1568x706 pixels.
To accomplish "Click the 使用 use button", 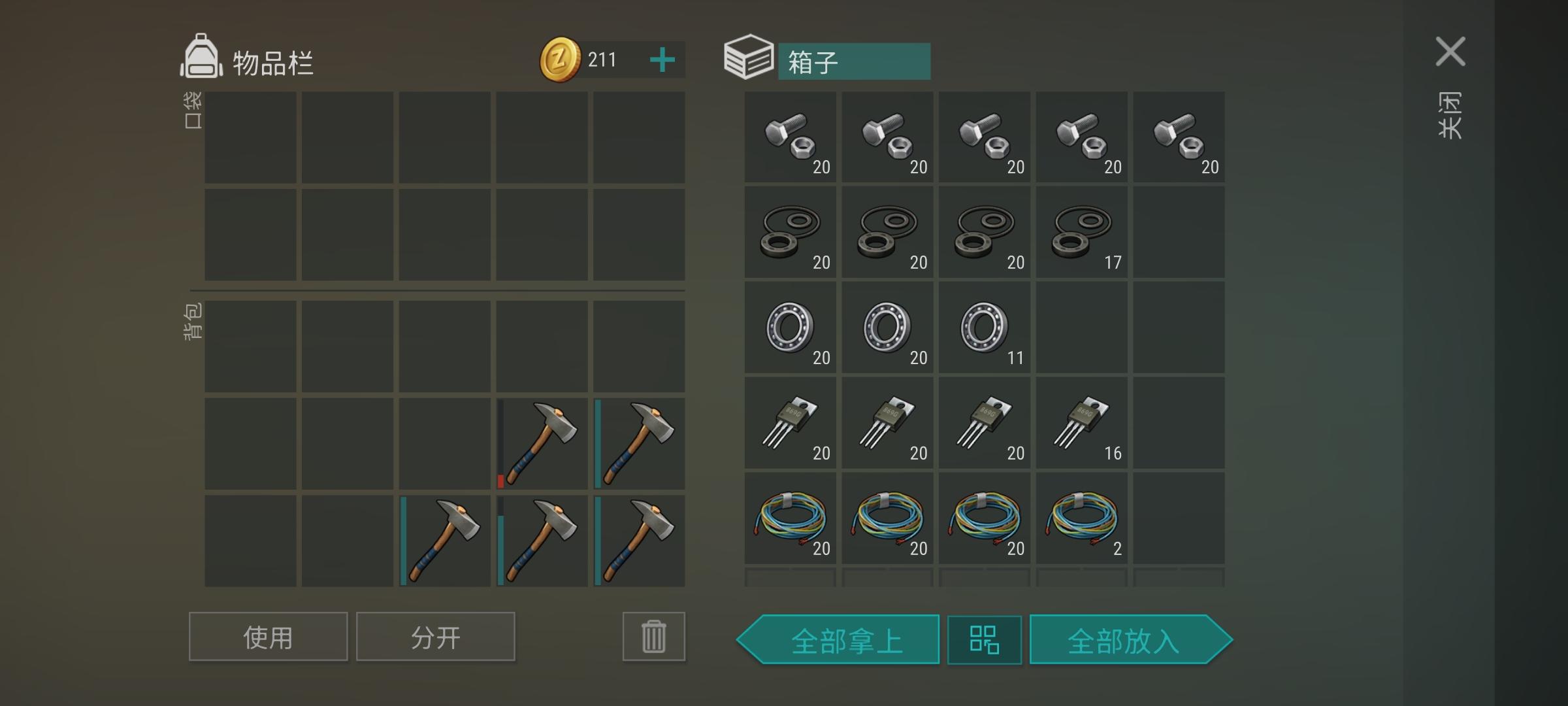I will (268, 637).
